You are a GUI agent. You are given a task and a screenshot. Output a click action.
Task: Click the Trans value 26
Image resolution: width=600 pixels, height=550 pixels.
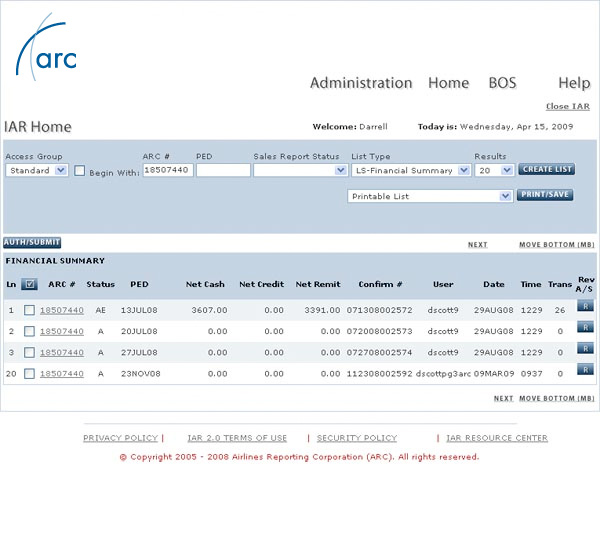560,310
